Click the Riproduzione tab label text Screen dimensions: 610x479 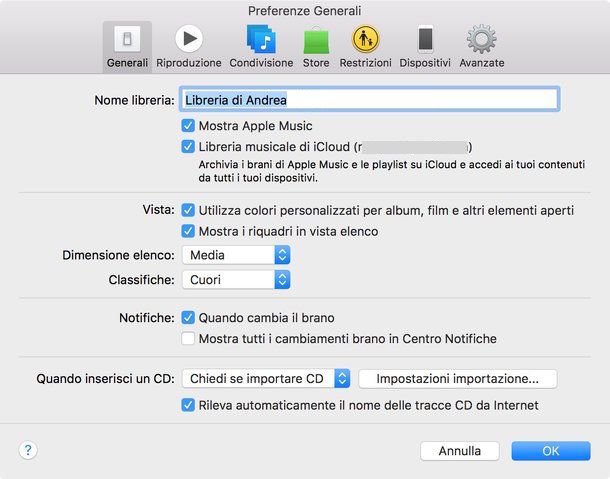point(189,63)
